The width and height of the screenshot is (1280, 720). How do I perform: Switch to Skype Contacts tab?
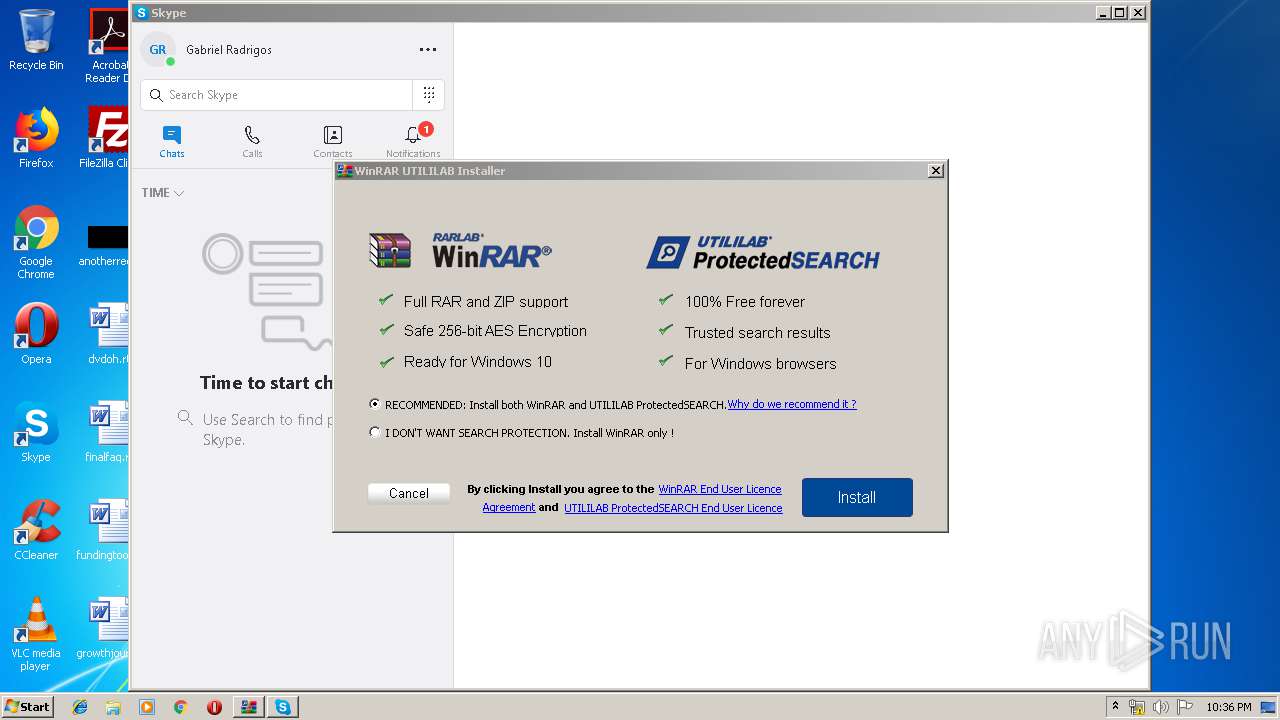click(333, 141)
